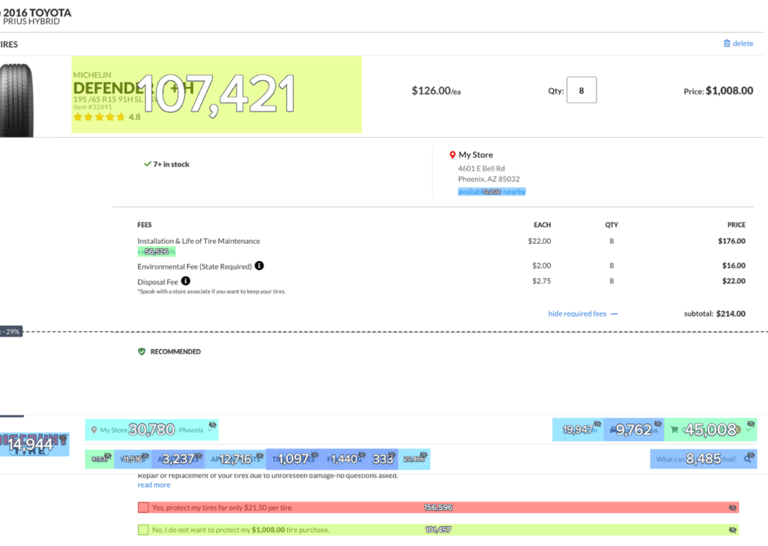Toggle eye icon on the 1,097 overlay

314,455
